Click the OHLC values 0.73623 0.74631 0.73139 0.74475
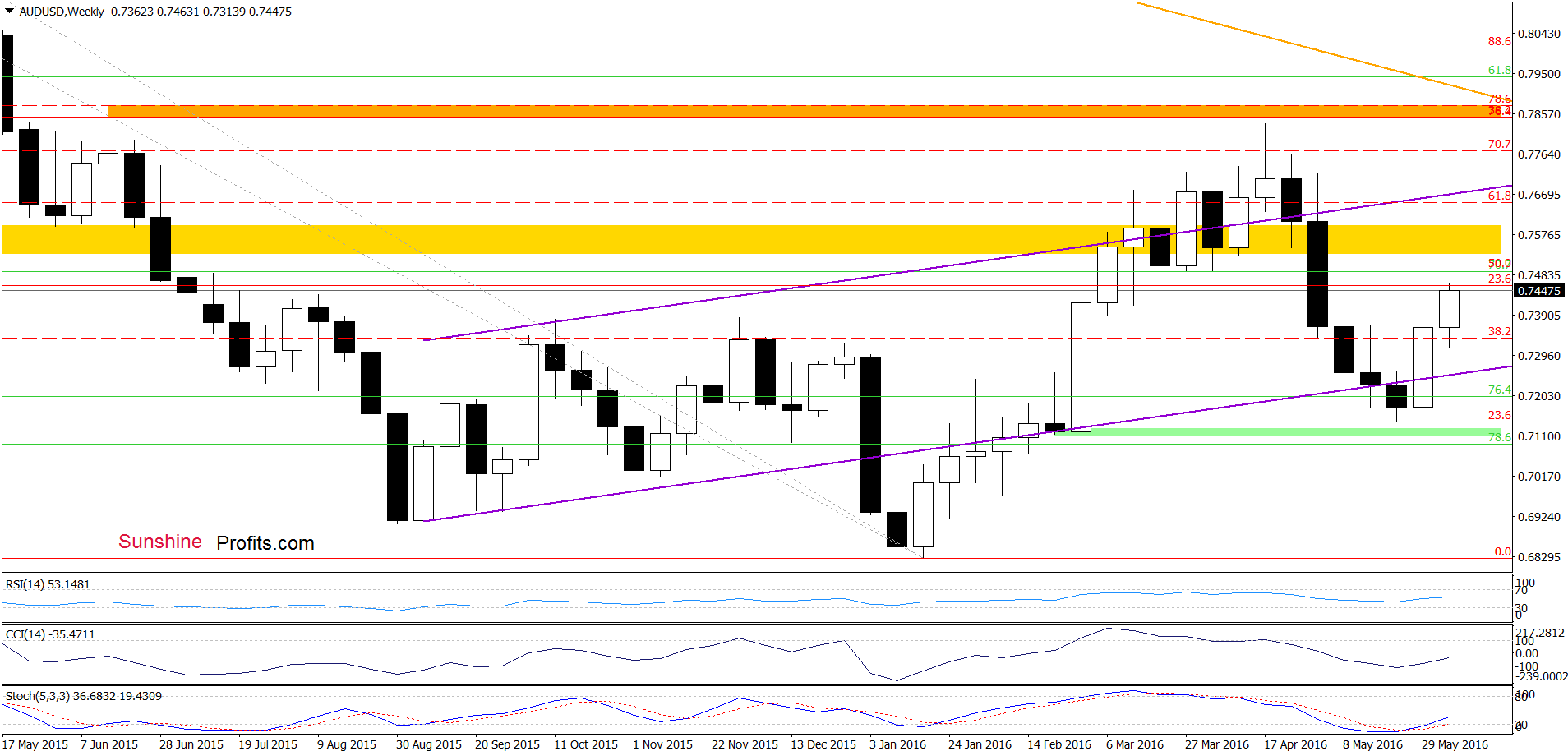 pos(201,12)
